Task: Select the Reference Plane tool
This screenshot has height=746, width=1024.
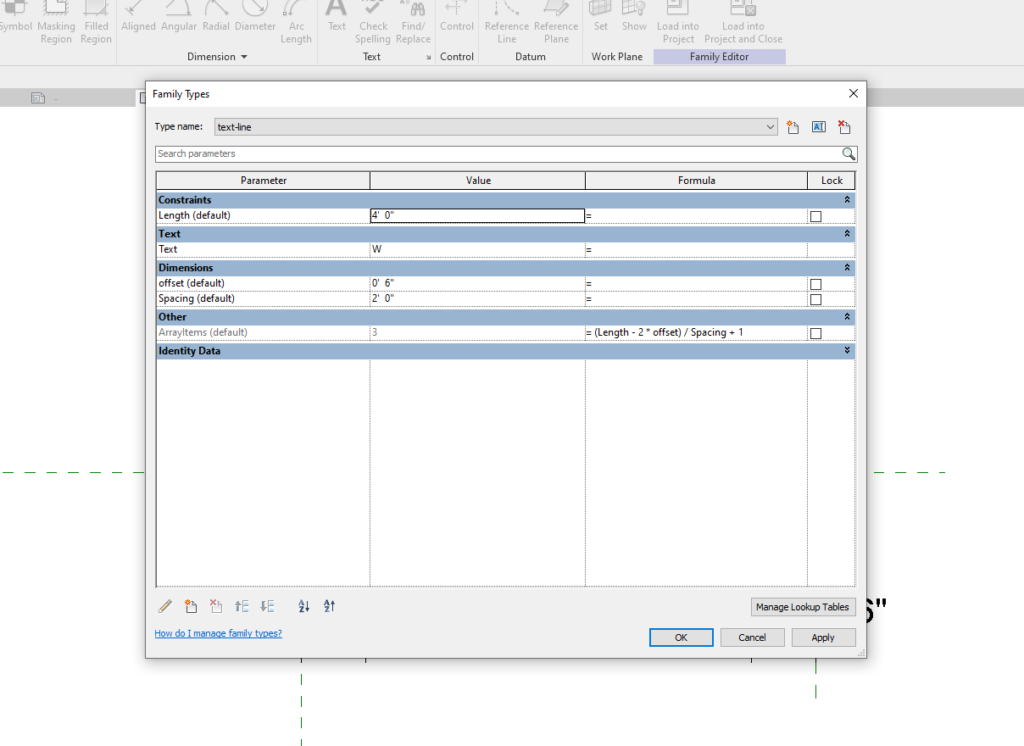Action: pos(556,23)
